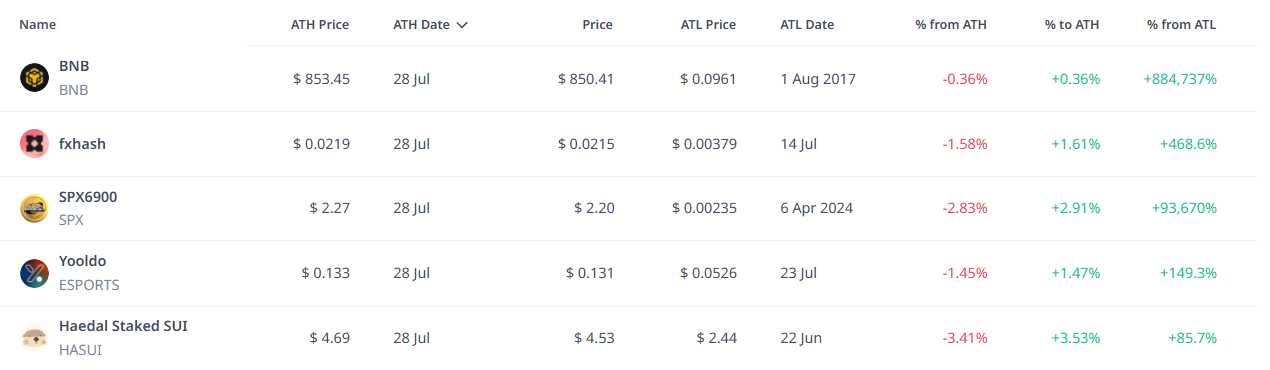Click the Yooldo ESPORTS logo icon
Image resolution: width=1270 pixels, height=370 pixels.
tap(34, 273)
